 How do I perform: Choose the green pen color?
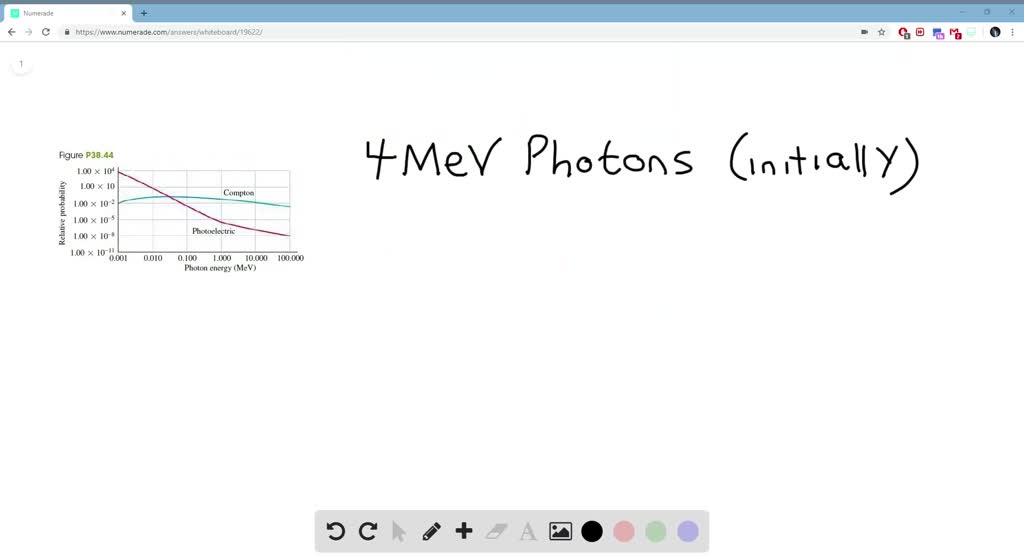tap(656, 531)
